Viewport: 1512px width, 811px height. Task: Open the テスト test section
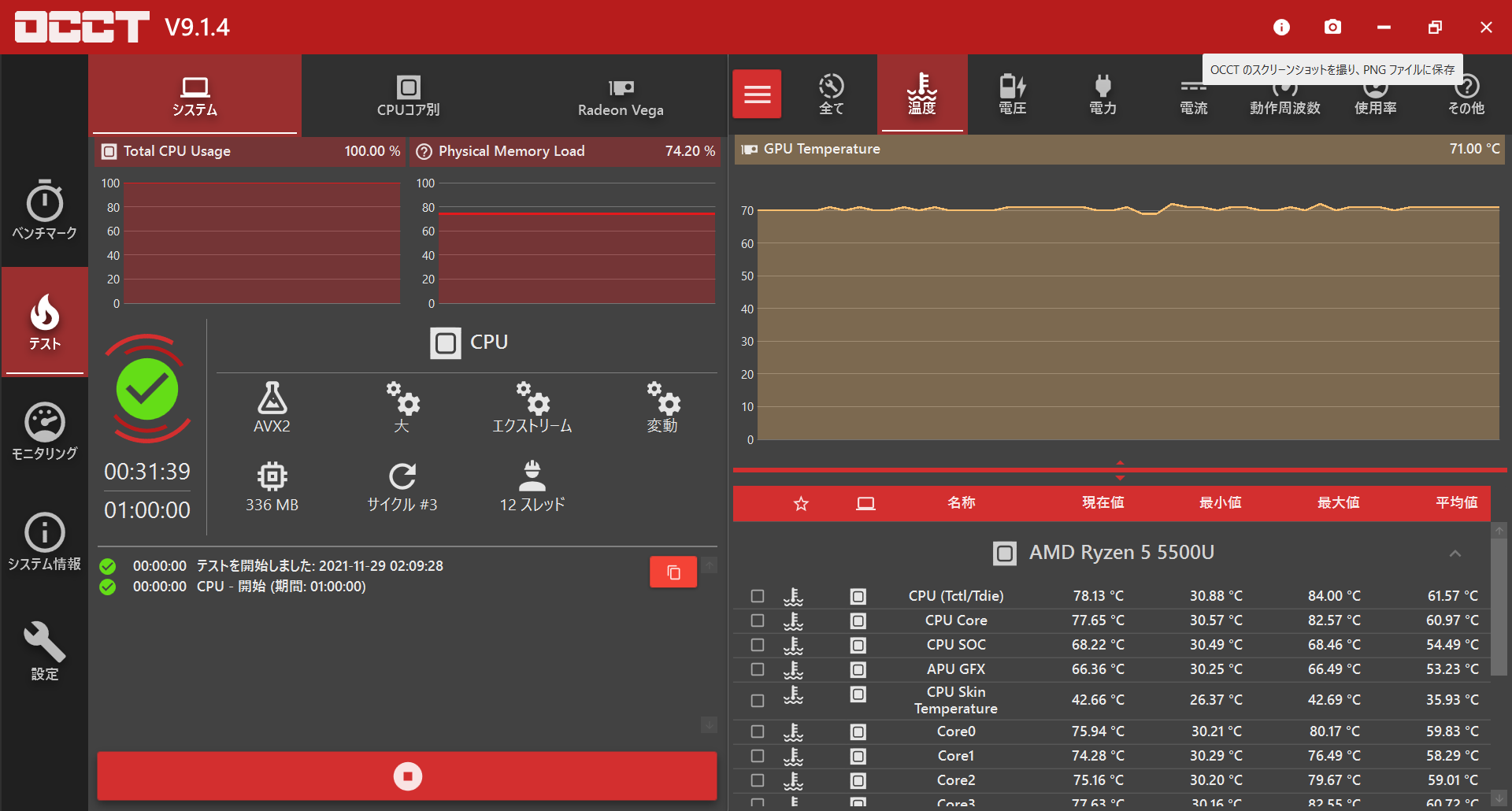tap(44, 321)
